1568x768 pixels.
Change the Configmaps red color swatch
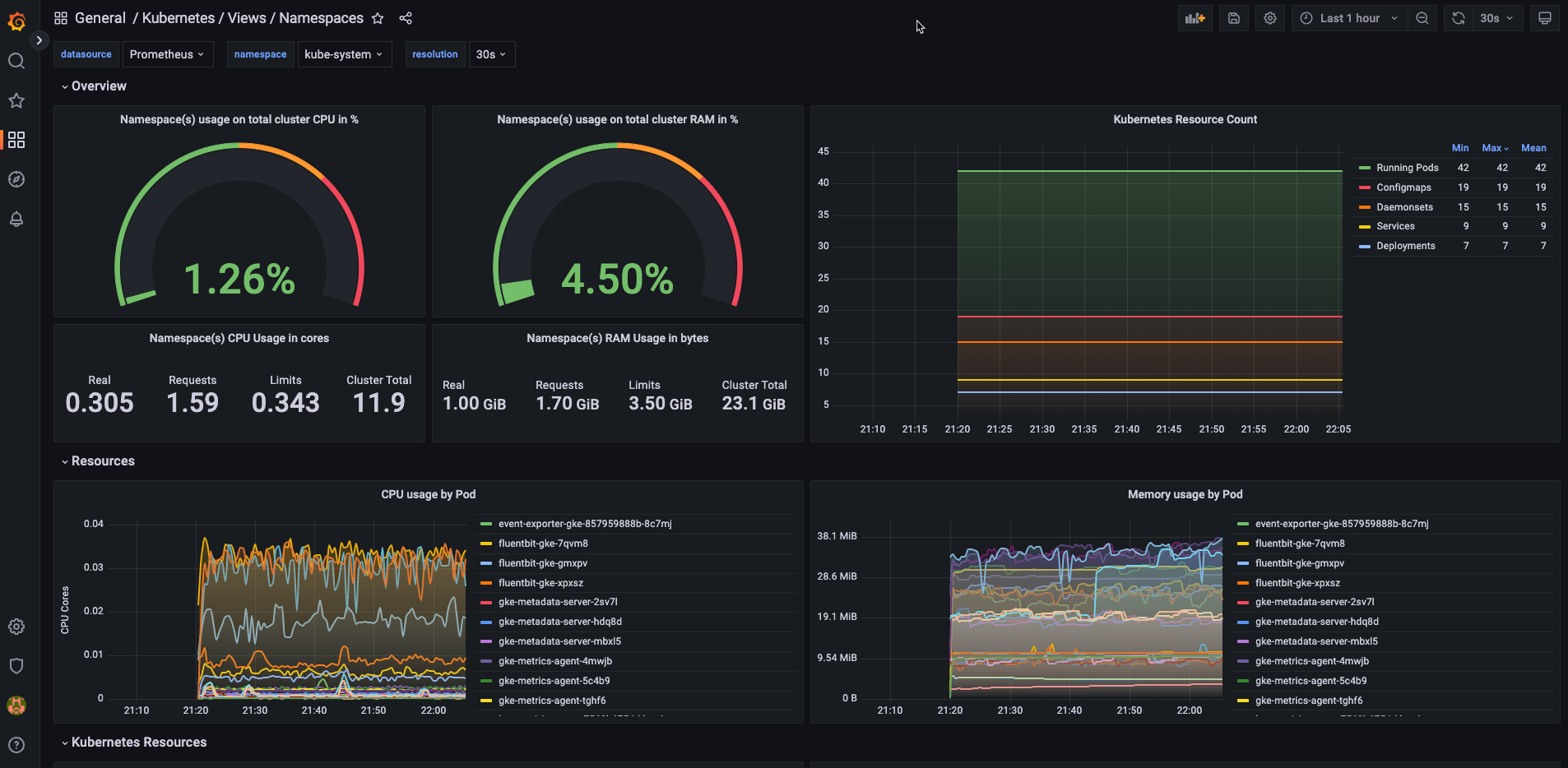coord(1365,187)
